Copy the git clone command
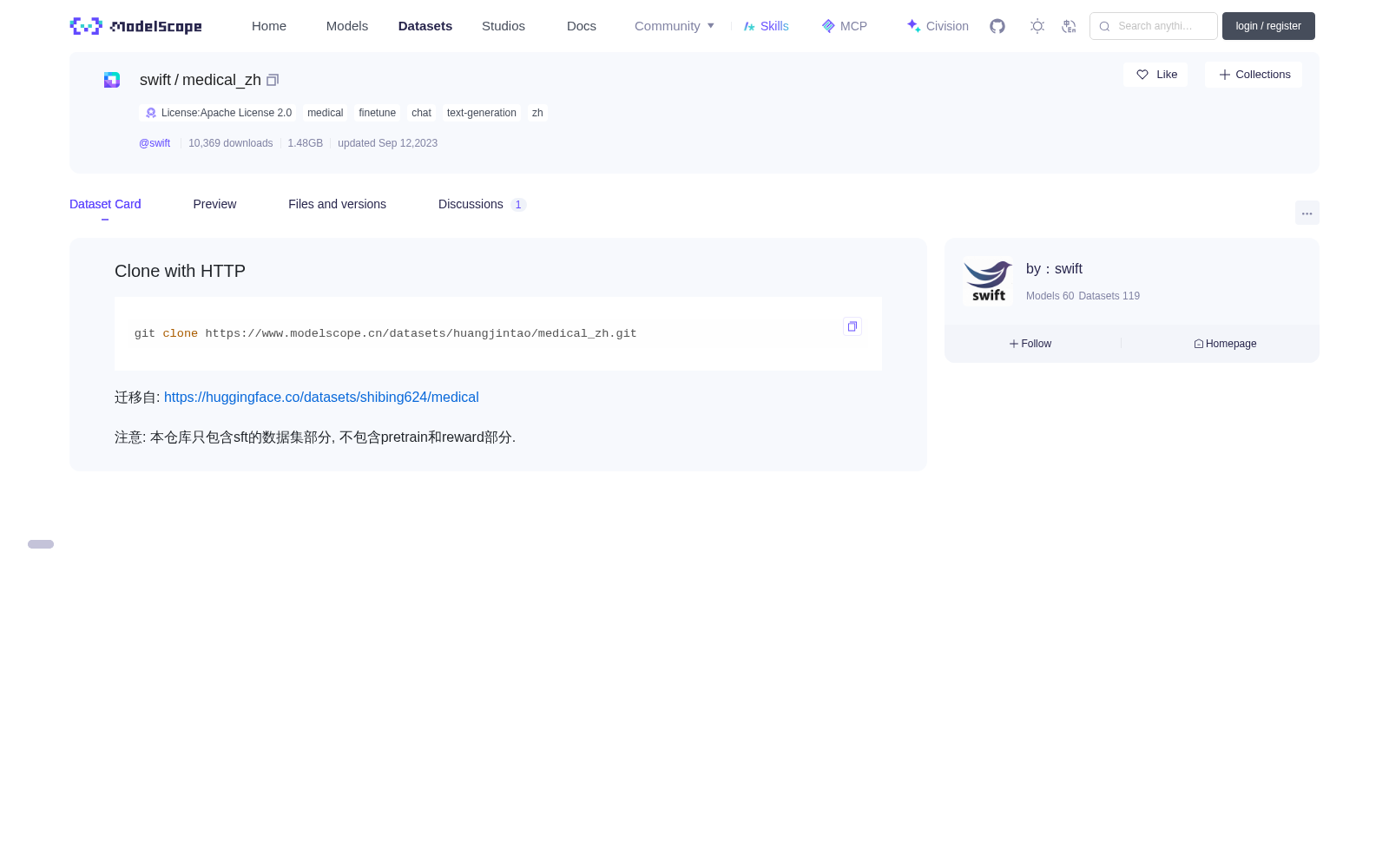The height and width of the screenshot is (868, 1389). tap(852, 326)
